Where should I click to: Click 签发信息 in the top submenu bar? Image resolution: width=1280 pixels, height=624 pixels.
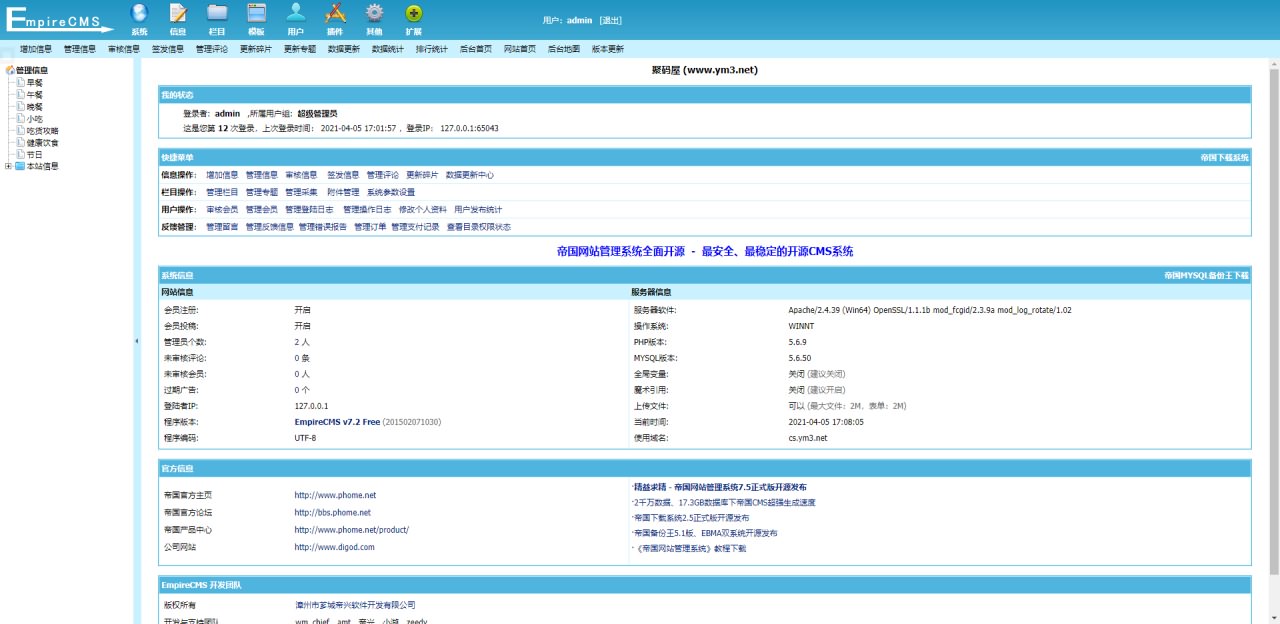pyautogui.click(x=168, y=48)
